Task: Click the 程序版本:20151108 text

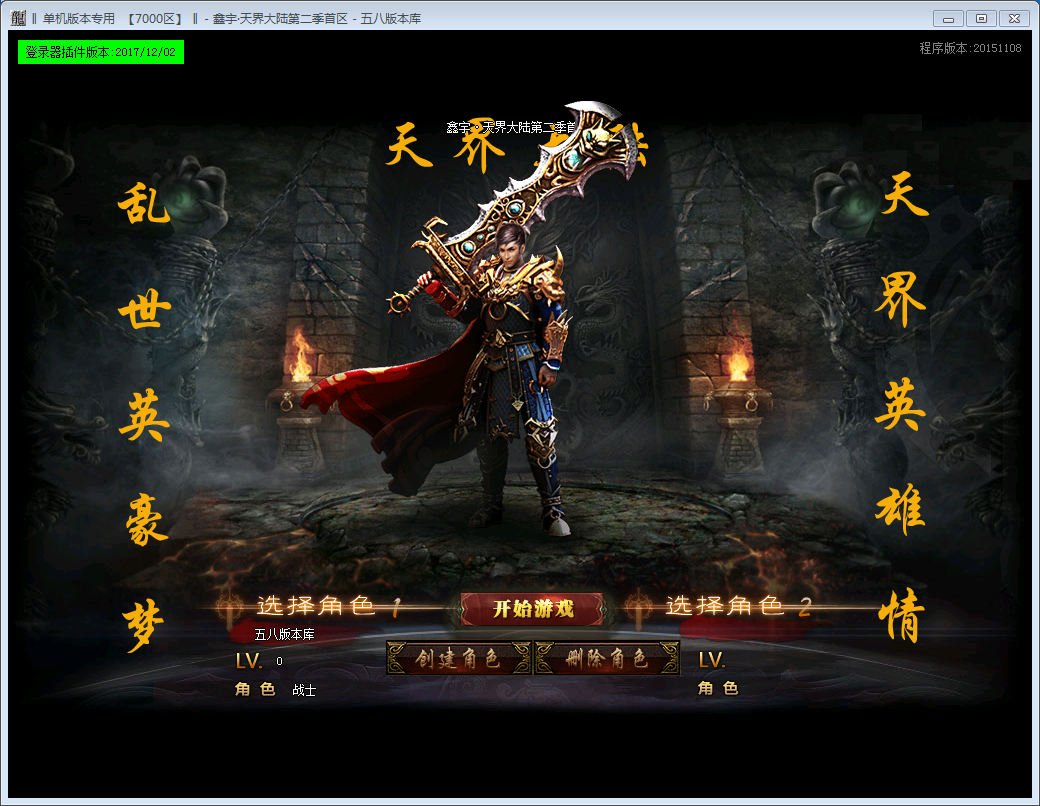Action: [x=970, y=48]
